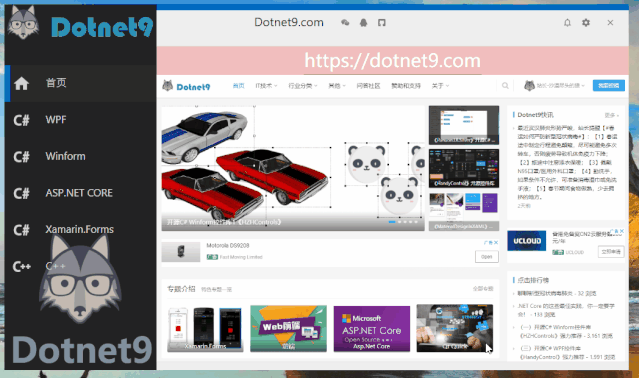Click the website search magnifier icon
639x378 pixels.
(x=505, y=86)
